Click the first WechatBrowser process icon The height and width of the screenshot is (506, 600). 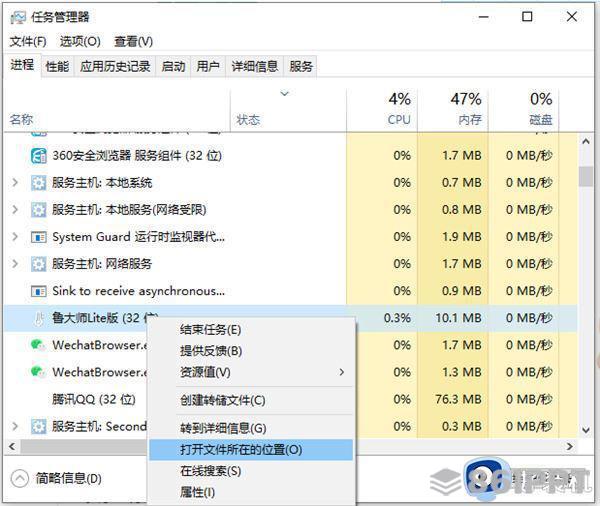(38, 345)
